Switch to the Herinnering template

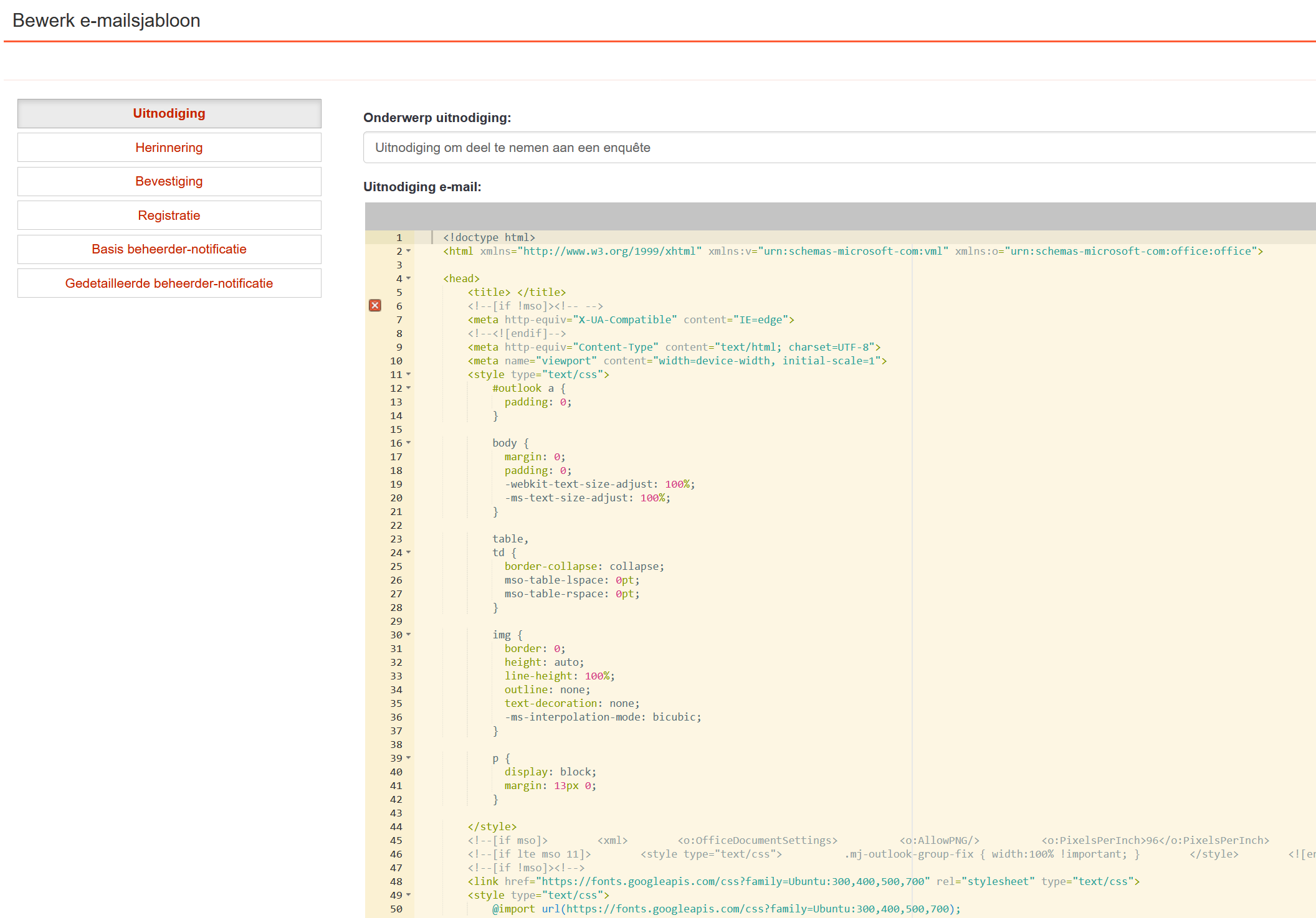coord(169,148)
